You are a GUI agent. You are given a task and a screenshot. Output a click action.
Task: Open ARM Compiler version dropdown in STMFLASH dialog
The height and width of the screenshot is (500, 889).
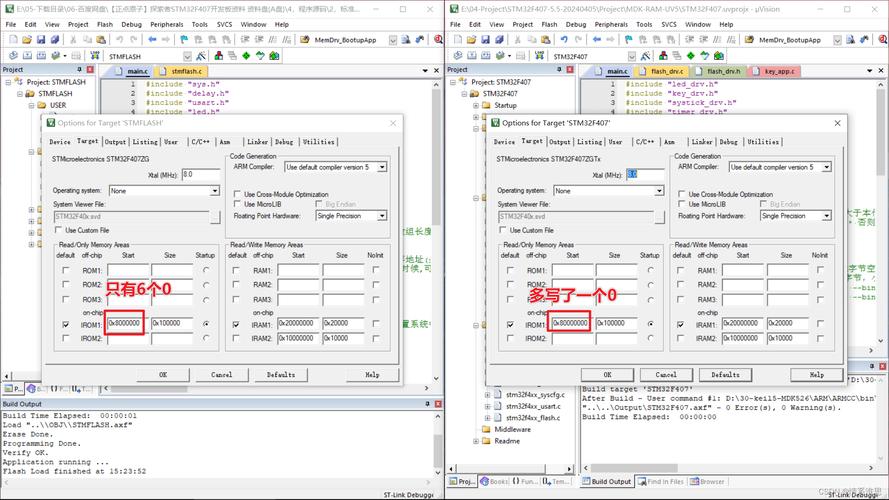pyautogui.click(x=382, y=167)
